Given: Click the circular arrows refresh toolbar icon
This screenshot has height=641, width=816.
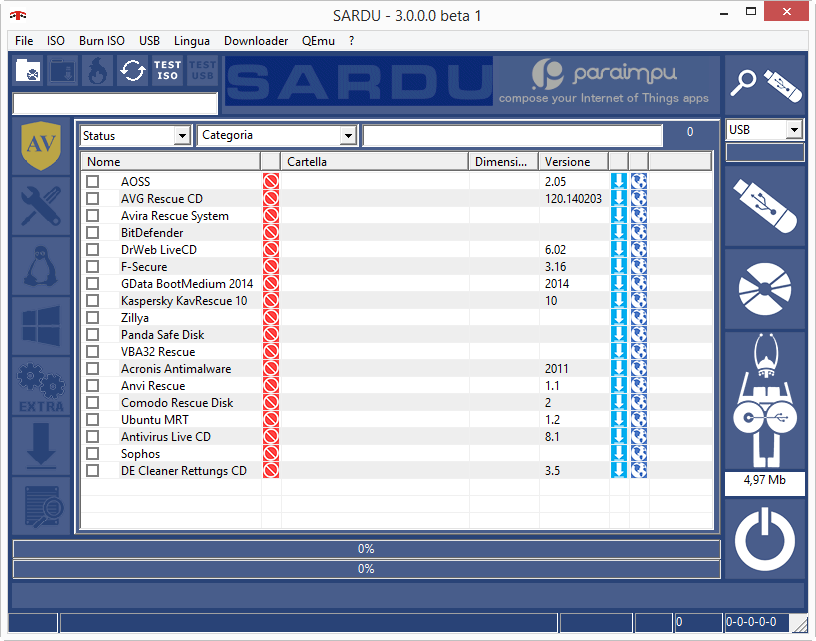Looking at the screenshot, I should (x=132, y=70).
